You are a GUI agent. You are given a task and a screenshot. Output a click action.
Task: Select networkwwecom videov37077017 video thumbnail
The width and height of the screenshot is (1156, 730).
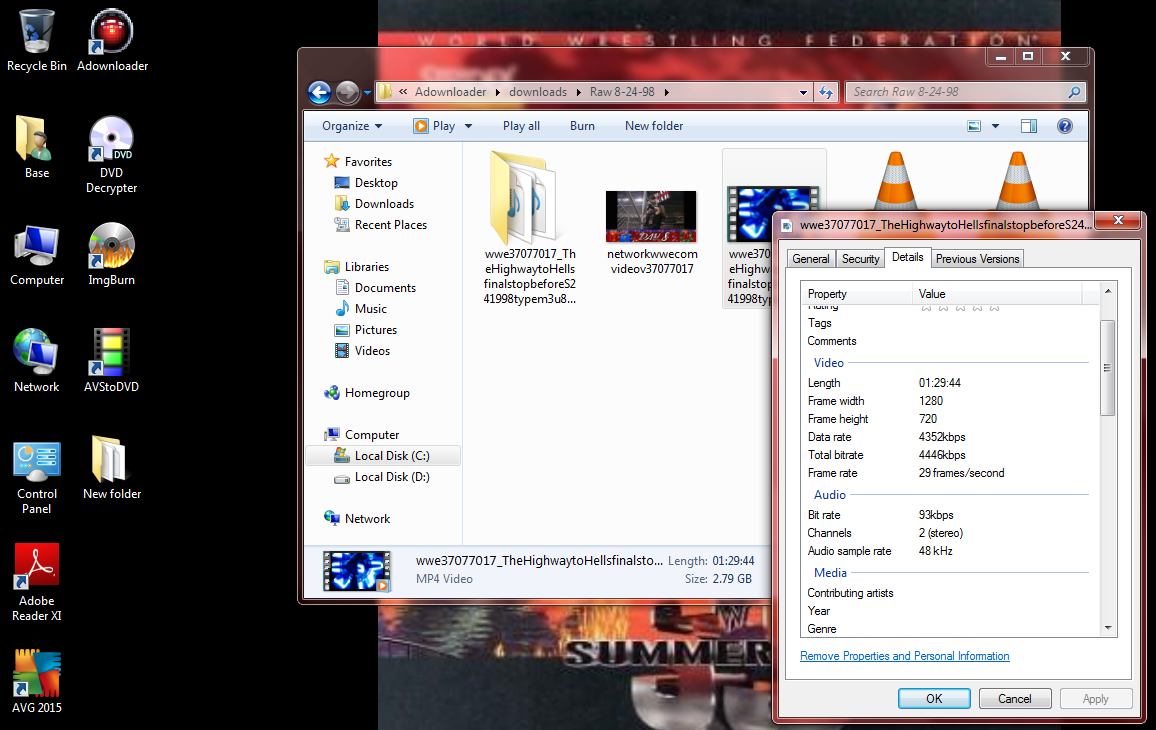(x=652, y=234)
